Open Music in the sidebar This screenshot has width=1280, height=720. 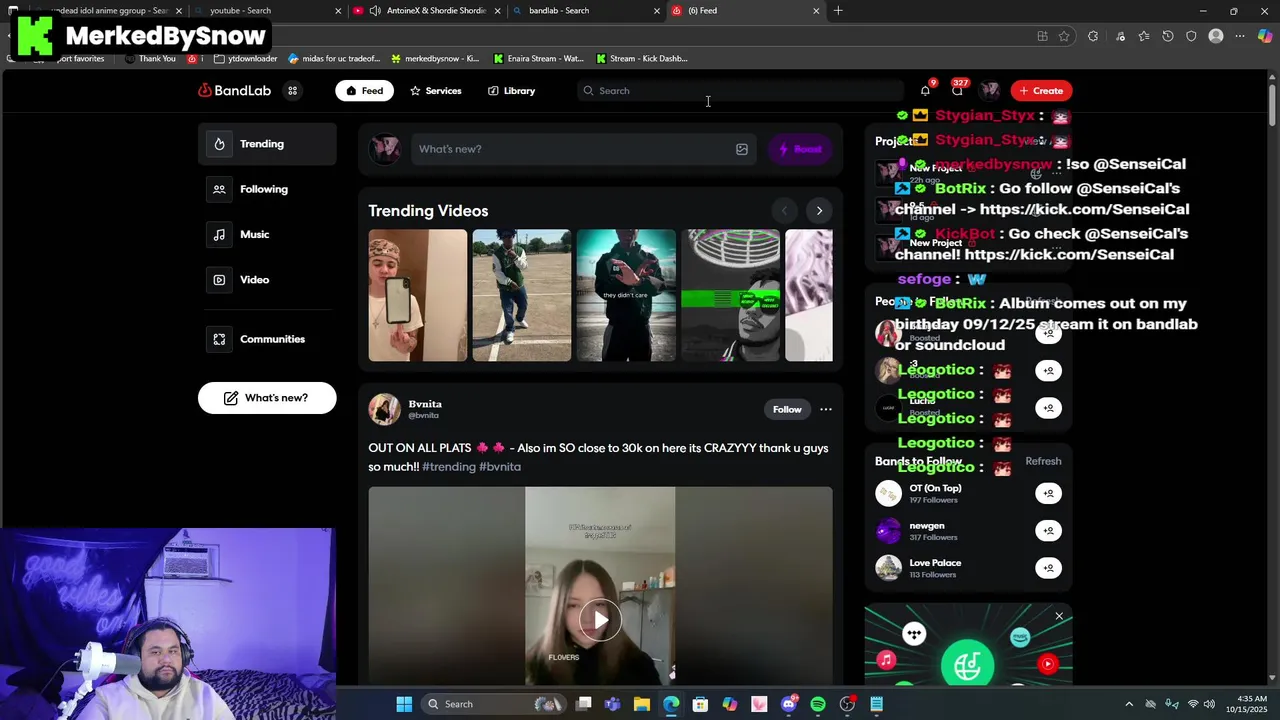[x=267, y=234]
